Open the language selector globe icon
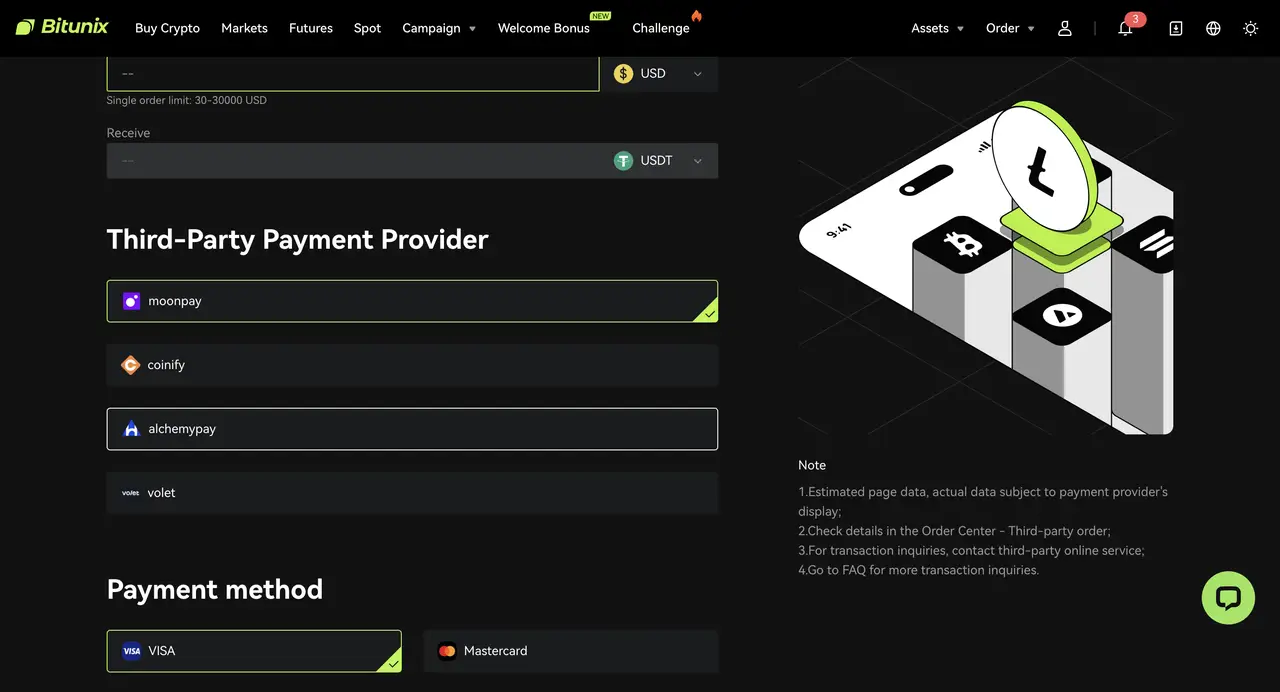 click(x=1213, y=28)
